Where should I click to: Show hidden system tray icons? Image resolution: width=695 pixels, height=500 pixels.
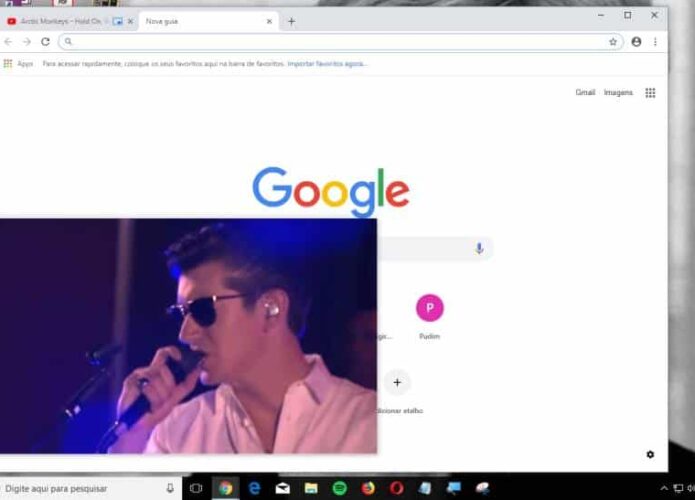point(664,488)
